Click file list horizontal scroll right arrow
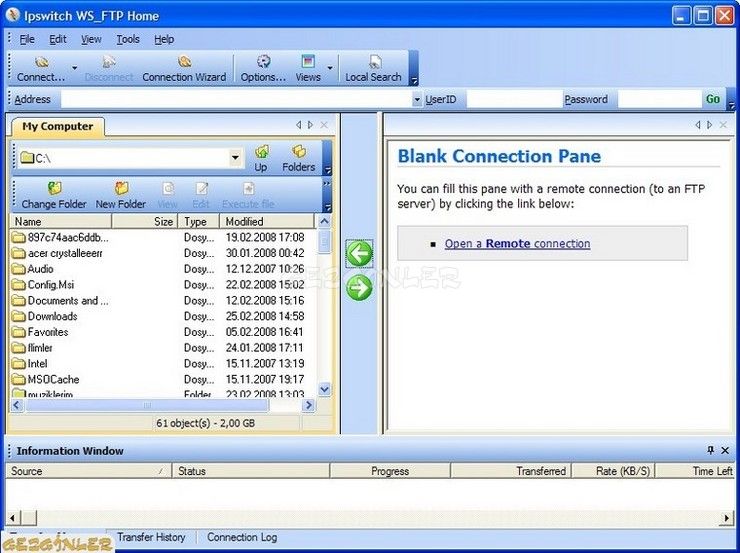Image resolution: width=740 pixels, height=553 pixels. point(309,405)
